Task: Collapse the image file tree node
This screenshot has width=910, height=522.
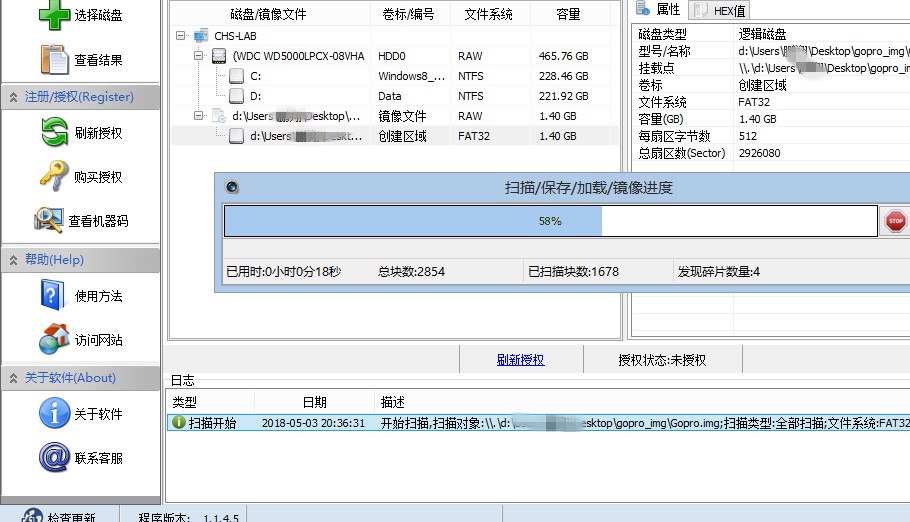Action: click(x=198, y=116)
